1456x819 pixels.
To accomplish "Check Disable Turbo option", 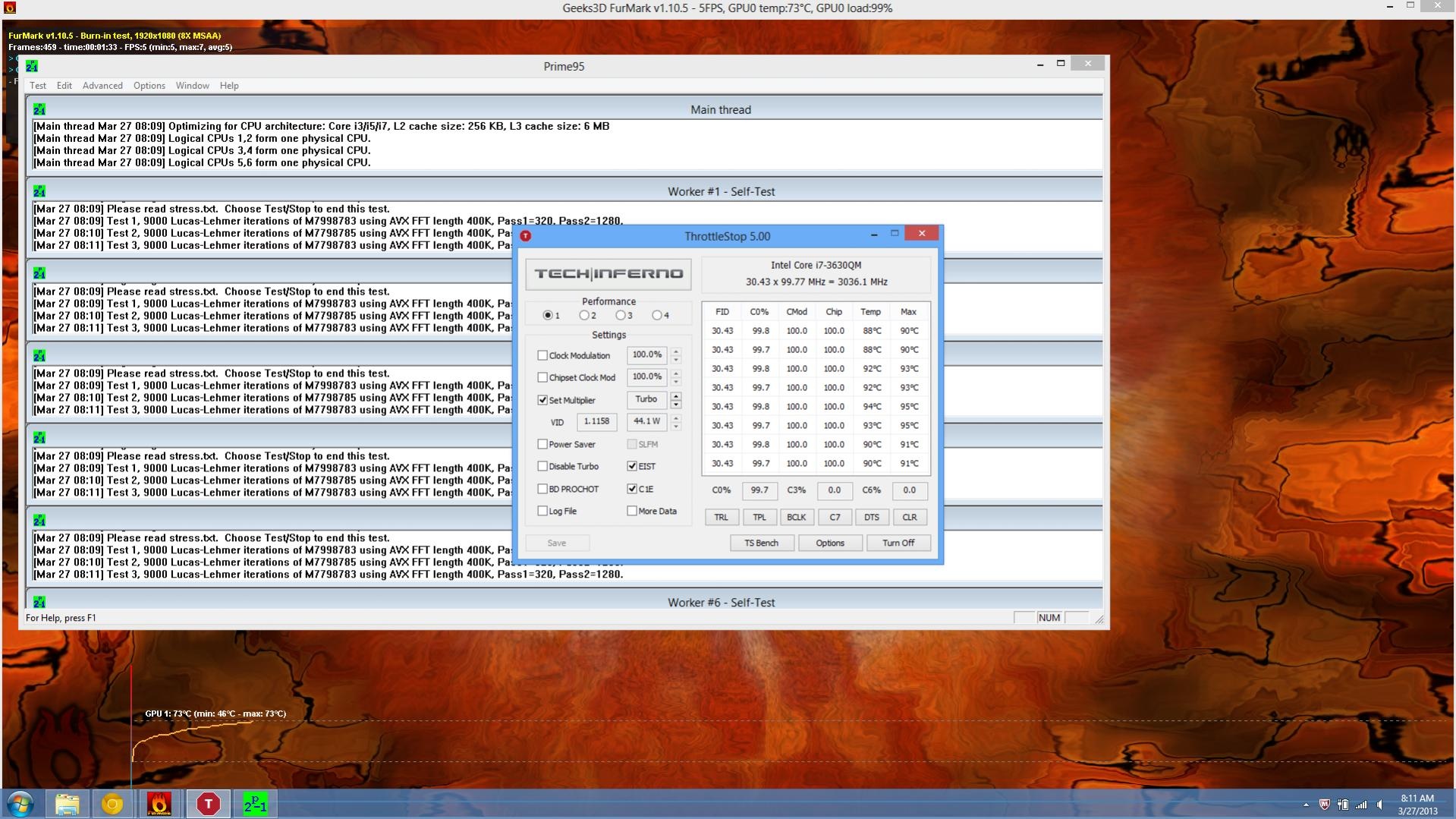I will 542,466.
